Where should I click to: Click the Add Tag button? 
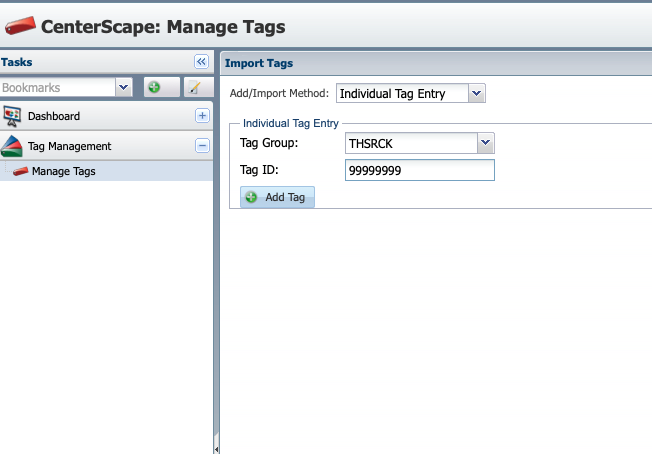point(277,197)
